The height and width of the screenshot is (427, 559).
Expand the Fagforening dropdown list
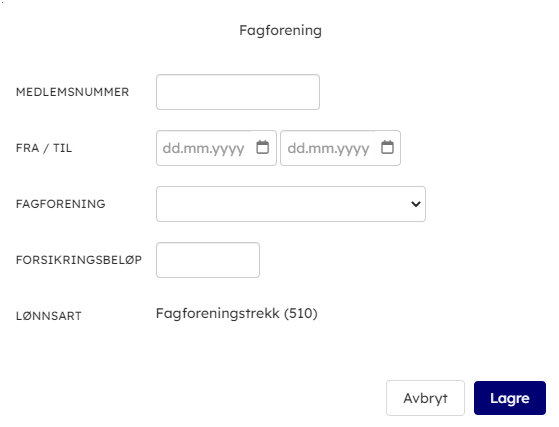click(291, 204)
